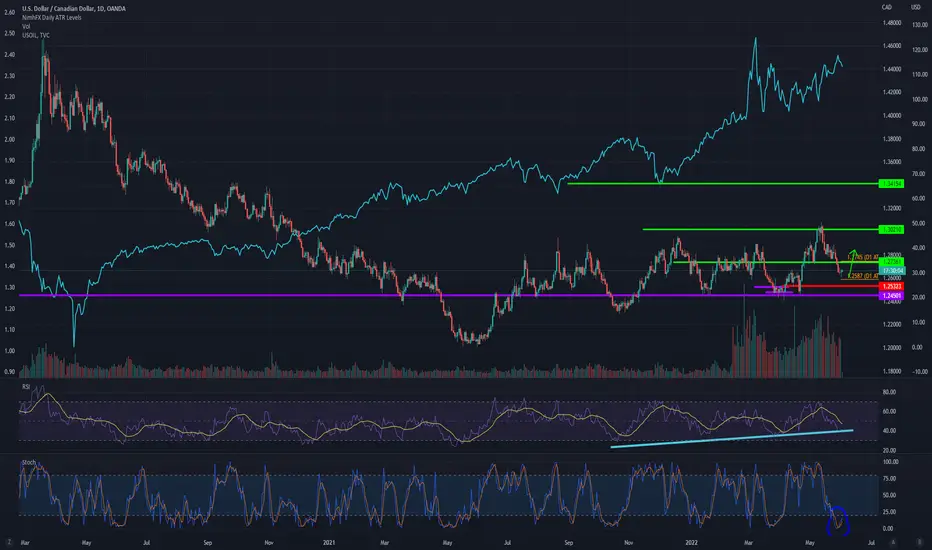932x550 pixels.
Task: Click the 80.00 level on RSI scale
Action: pyautogui.click(x=889, y=392)
